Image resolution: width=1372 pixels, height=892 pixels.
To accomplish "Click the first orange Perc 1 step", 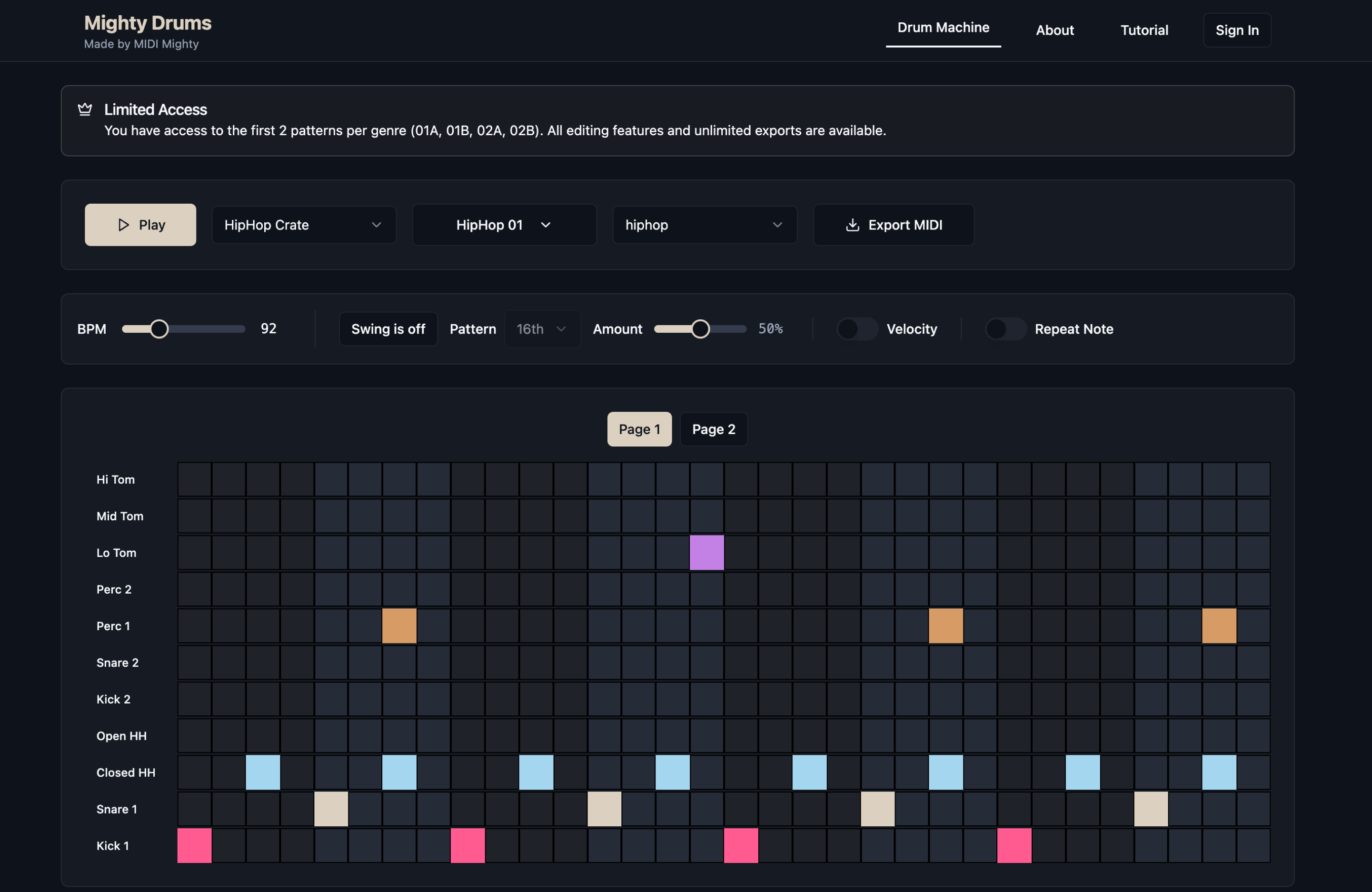I will 399,626.
